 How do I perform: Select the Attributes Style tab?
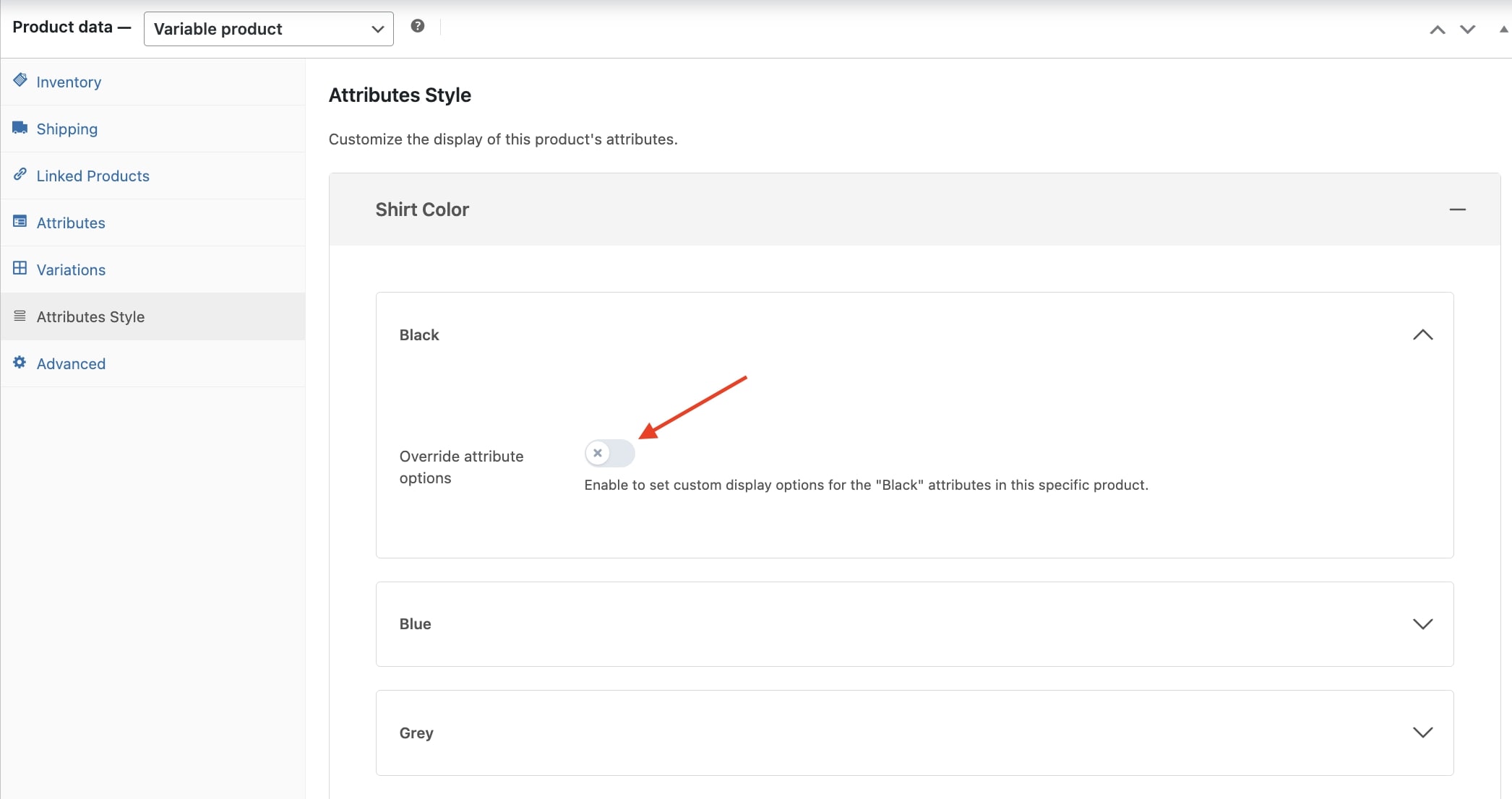pyautogui.click(x=153, y=317)
